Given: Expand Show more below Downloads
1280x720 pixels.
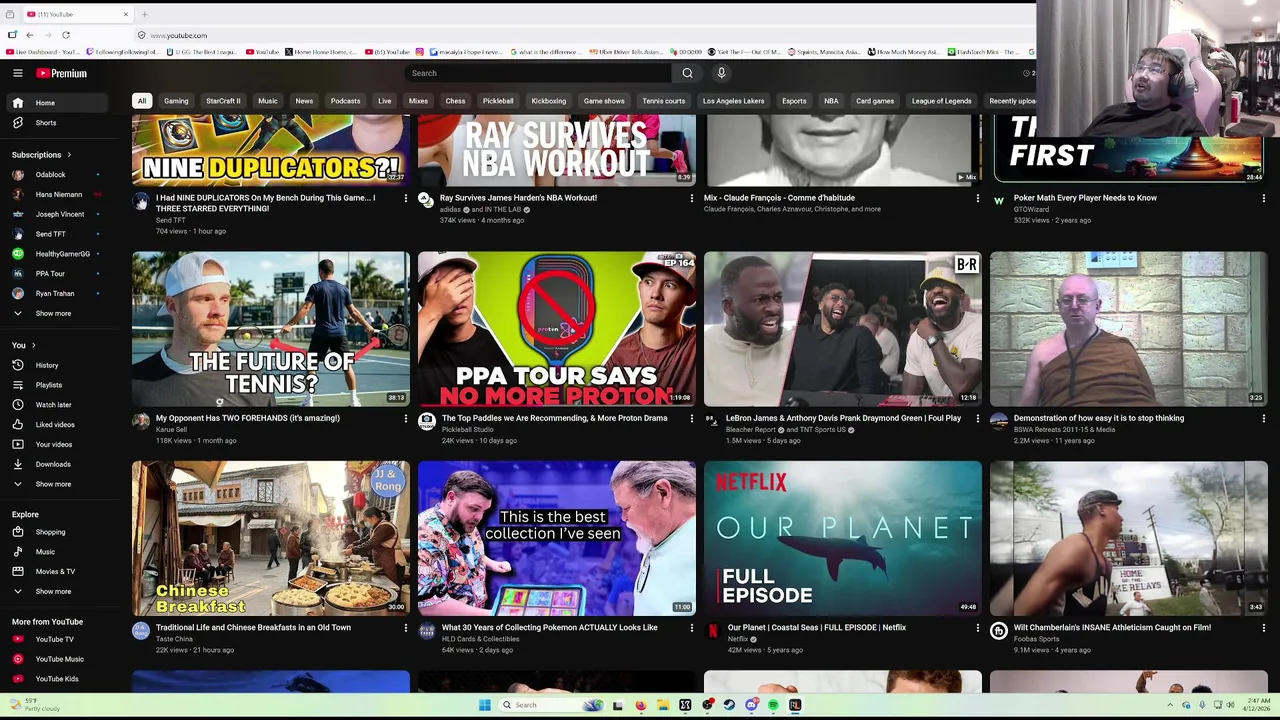Looking at the screenshot, I should click(x=57, y=484).
